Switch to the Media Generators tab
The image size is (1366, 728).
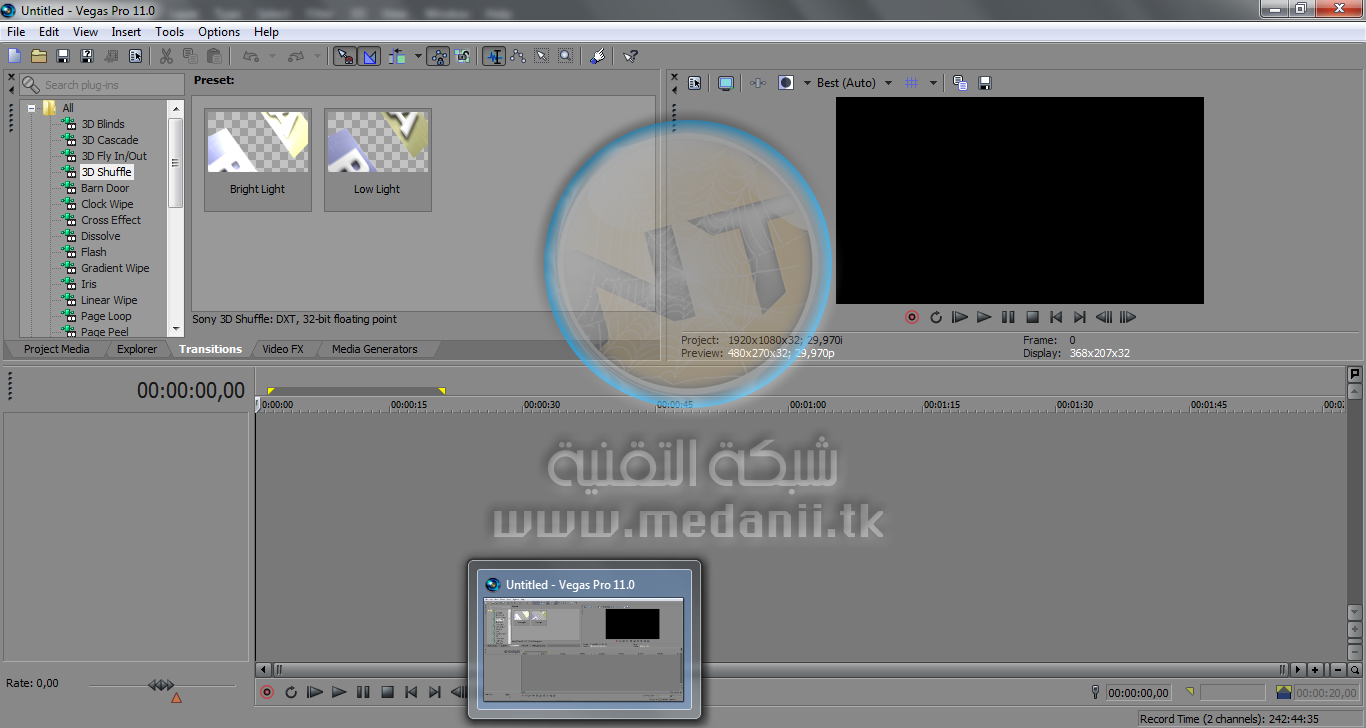click(x=375, y=349)
